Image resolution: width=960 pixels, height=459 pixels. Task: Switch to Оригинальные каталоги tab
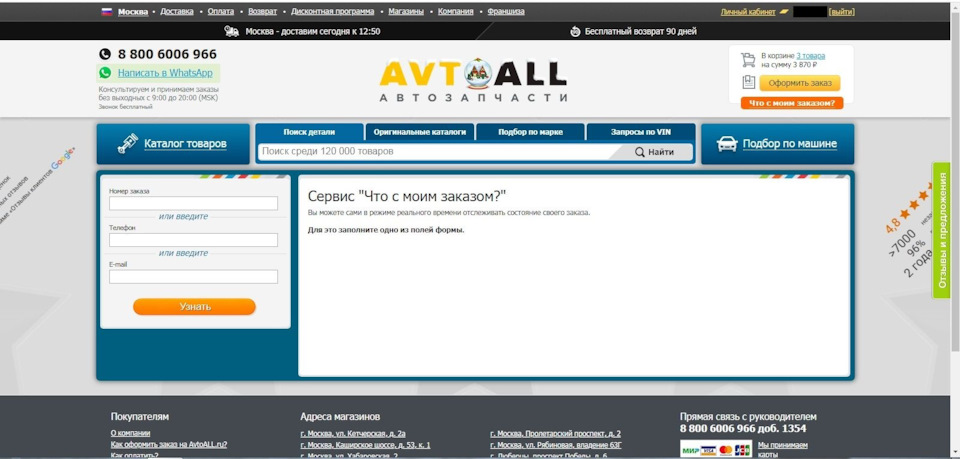419,132
